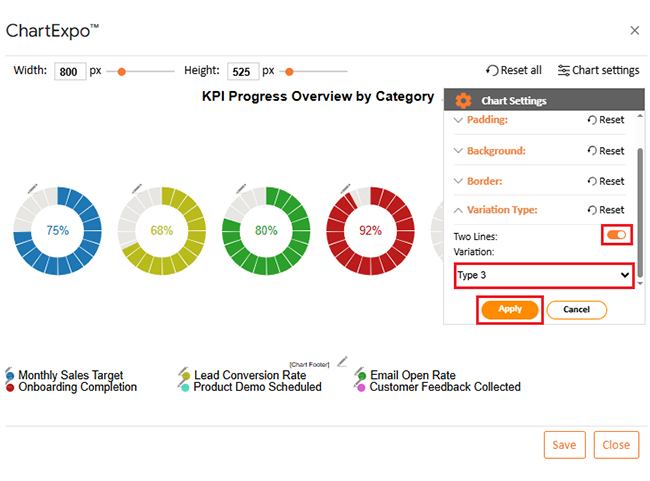This screenshot has width=650, height=481.
Task: Click the Width slider handle
Action: click(122, 71)
